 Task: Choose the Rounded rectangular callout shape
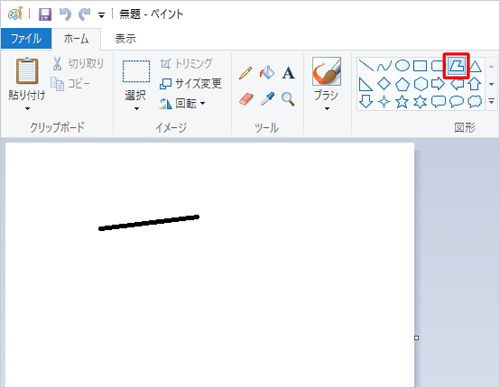coord(438,102)
